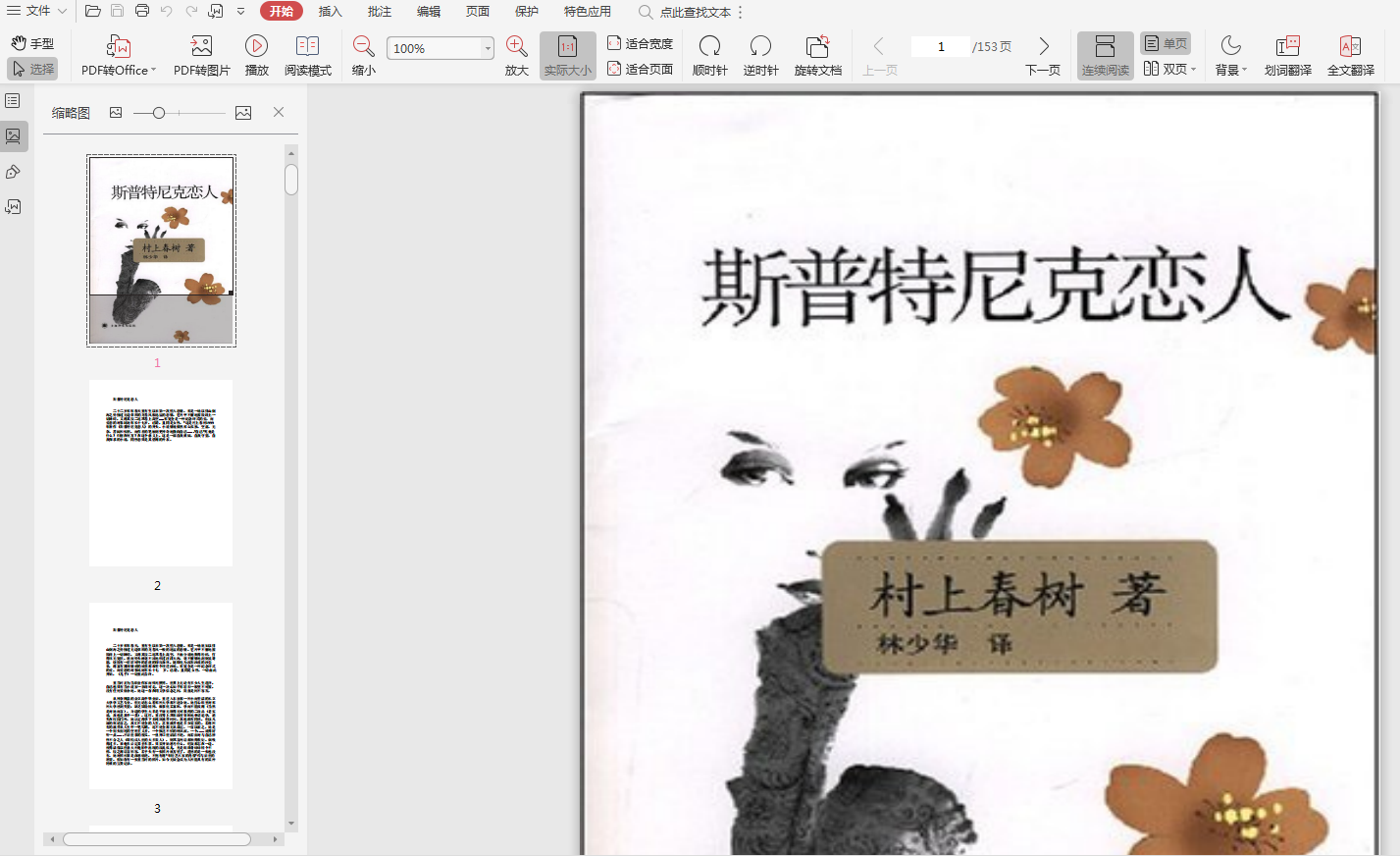Image resolution: width=1400 pixels, height=856 pixels.
Task: Open the 100% zoom level dropdown arrow
Action: coord(487,48)
